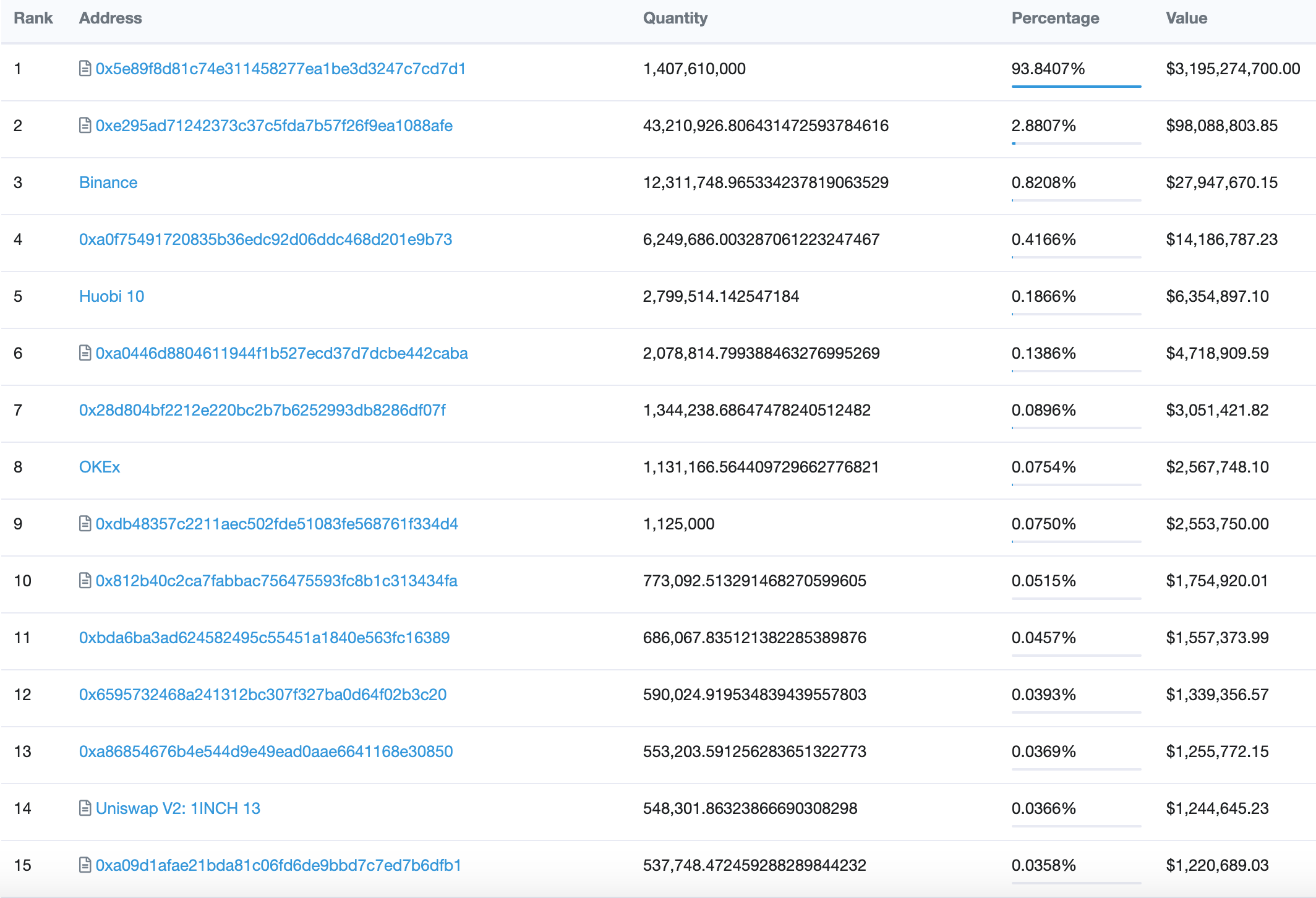Select quantity 1,125,000
This screenshot has height=898, width=1316.
point(679,524)
